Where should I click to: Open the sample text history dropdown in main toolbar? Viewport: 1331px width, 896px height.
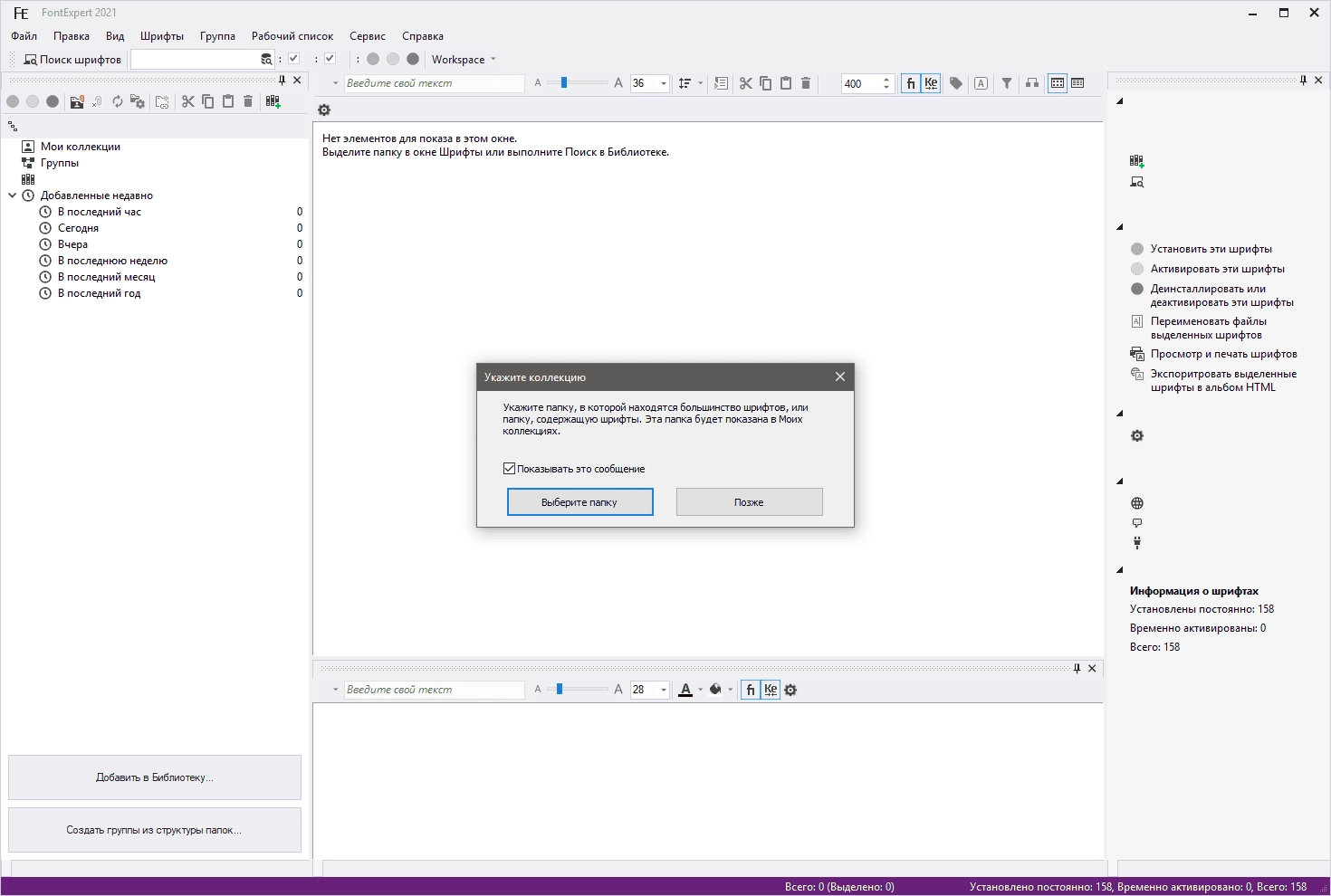point(335,83)
